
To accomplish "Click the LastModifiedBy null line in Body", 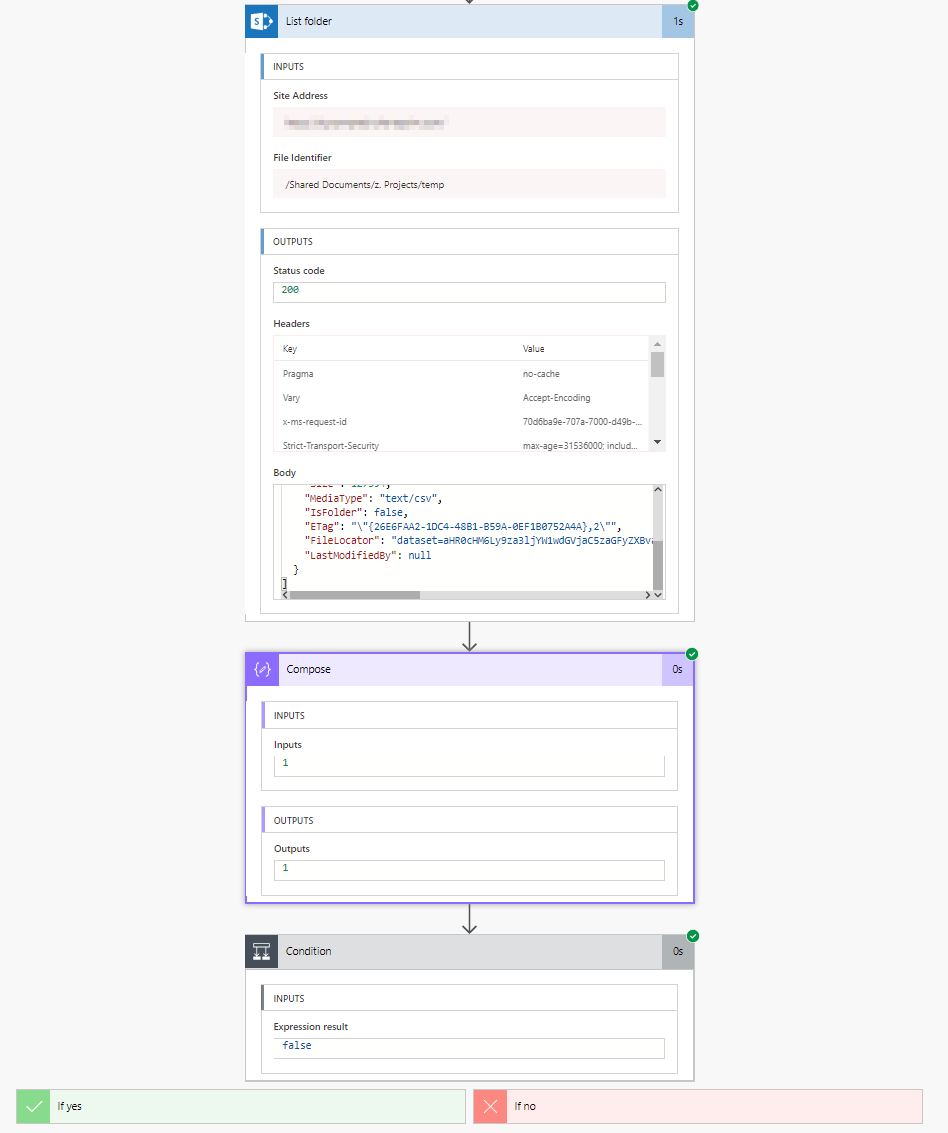I will coord(368,555).
